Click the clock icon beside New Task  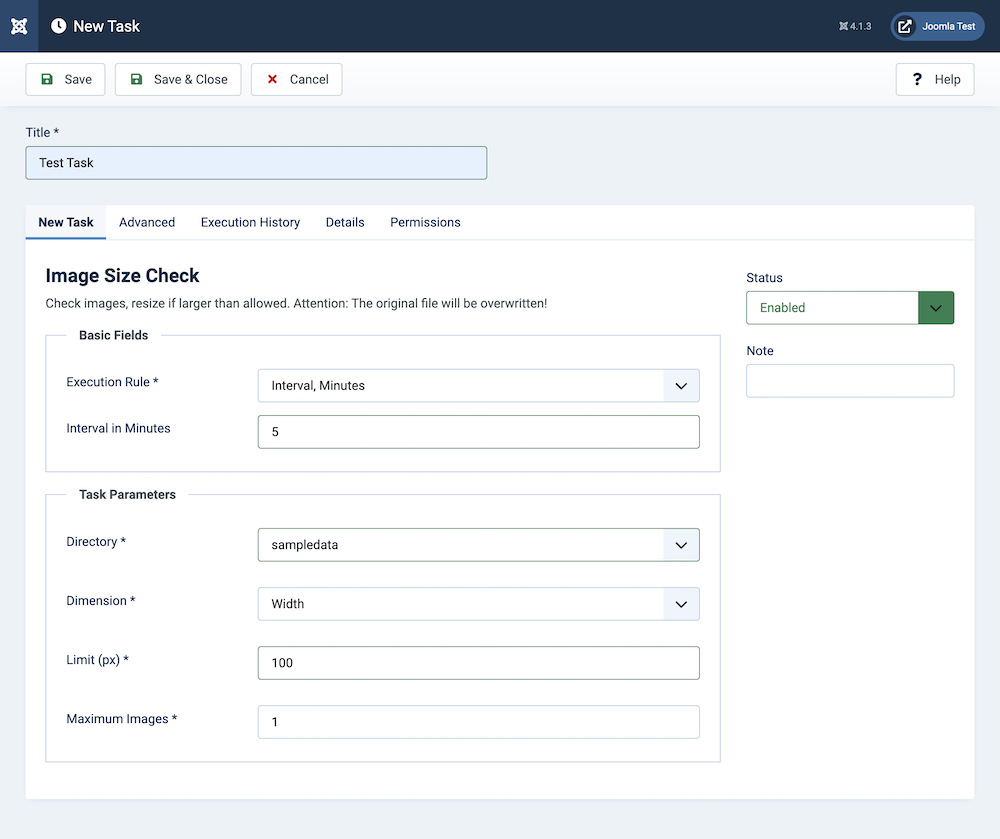pyautogui.click(x=59, y=26)
